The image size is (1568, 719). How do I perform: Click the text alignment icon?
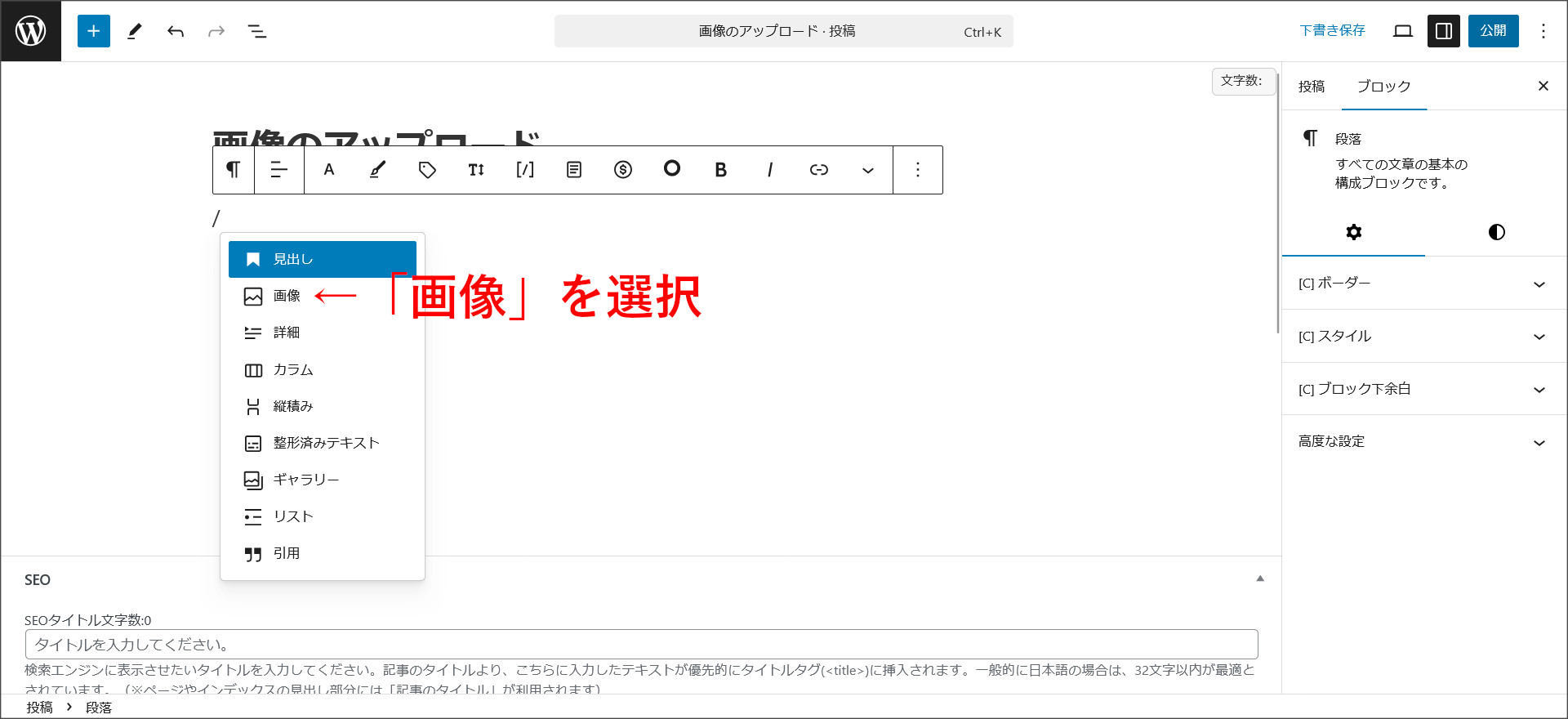point(279,170)
